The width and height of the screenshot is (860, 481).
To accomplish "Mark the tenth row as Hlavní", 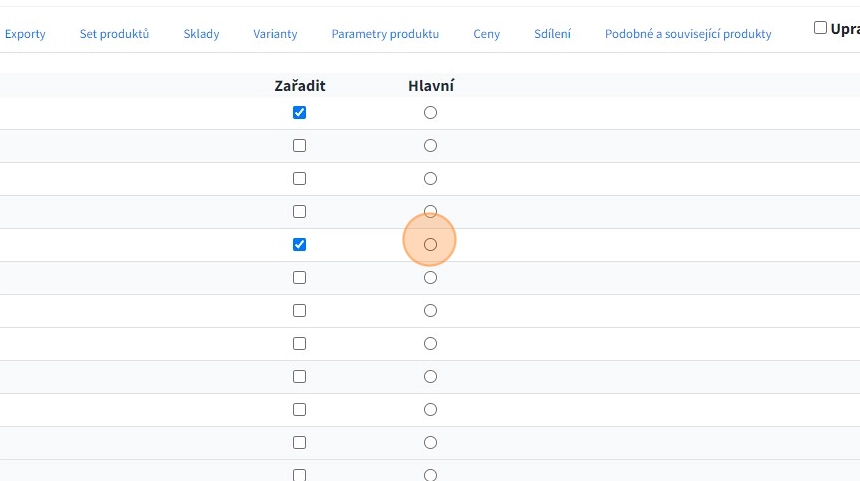I will point(430,410).
